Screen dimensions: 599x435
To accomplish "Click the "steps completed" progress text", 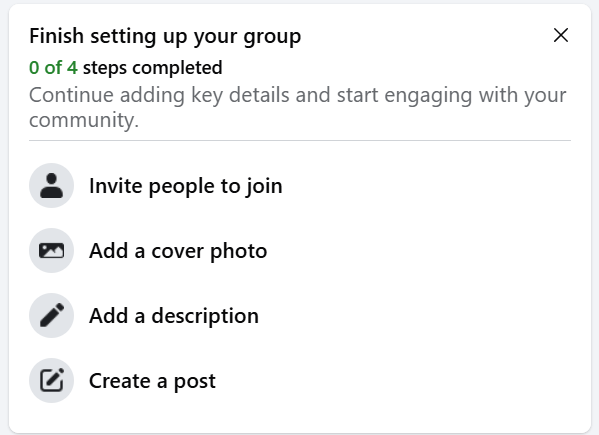I will 152,68.
